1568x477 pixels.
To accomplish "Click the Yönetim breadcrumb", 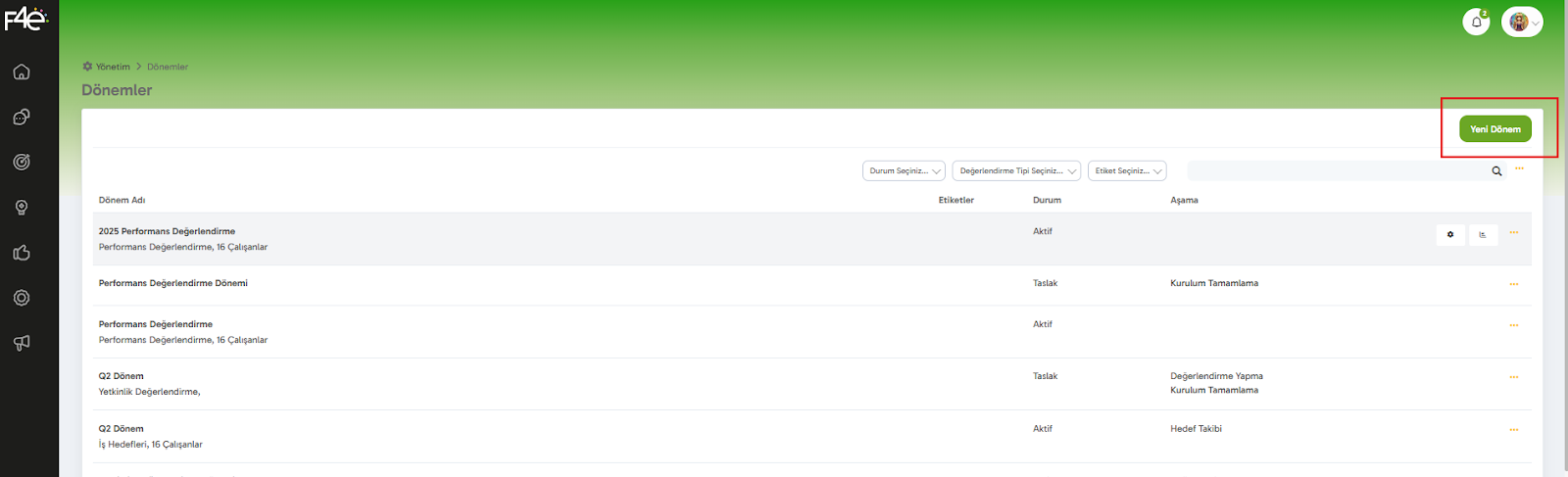I will (x=113, y=67).
